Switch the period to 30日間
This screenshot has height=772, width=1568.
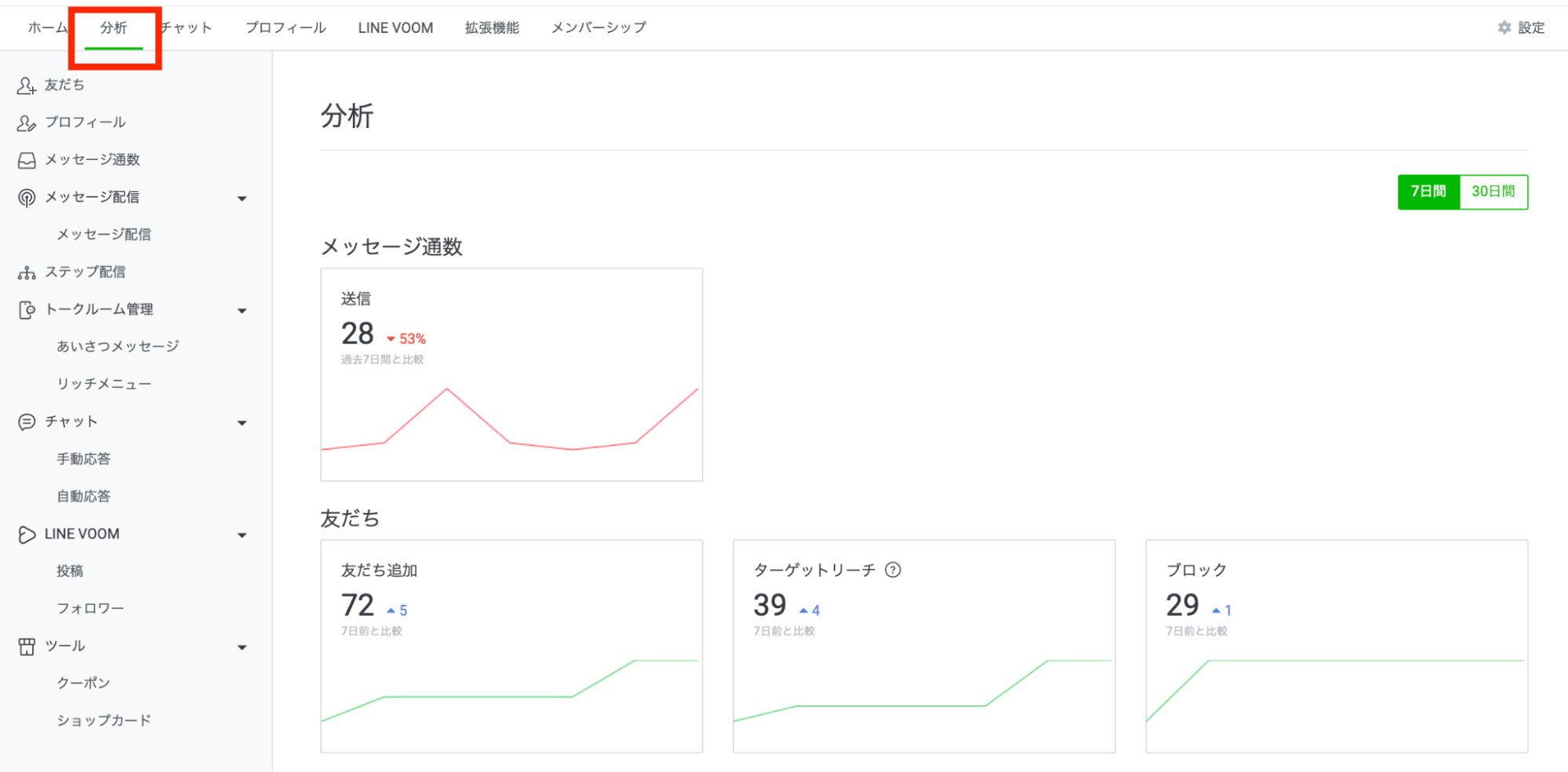coord(1493,192)
